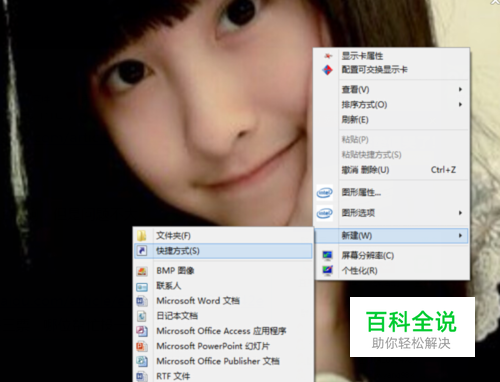Click the monitor icon beside 屏幕分辨率

click(327, 256)
